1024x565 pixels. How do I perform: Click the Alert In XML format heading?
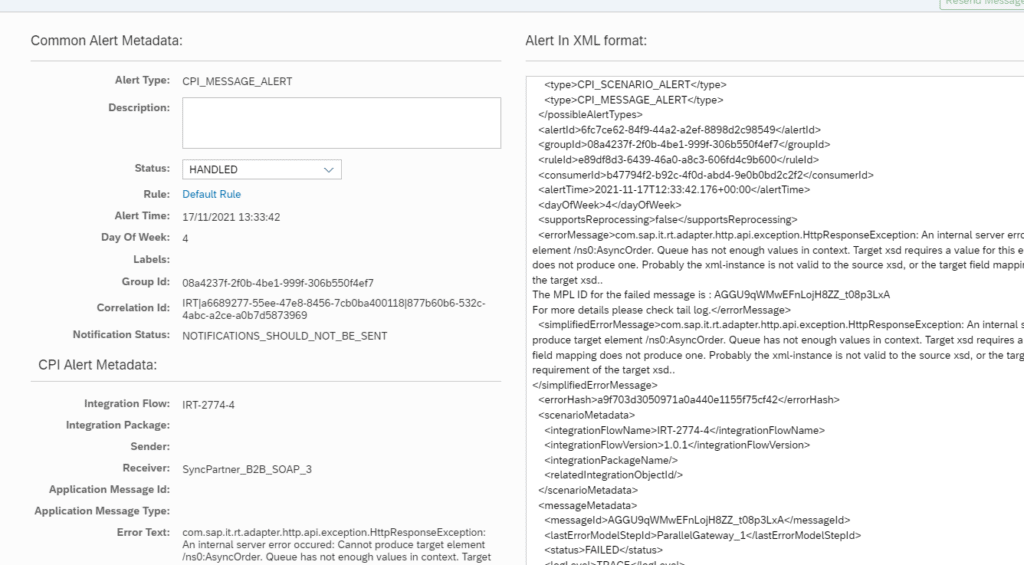point(586,40)
